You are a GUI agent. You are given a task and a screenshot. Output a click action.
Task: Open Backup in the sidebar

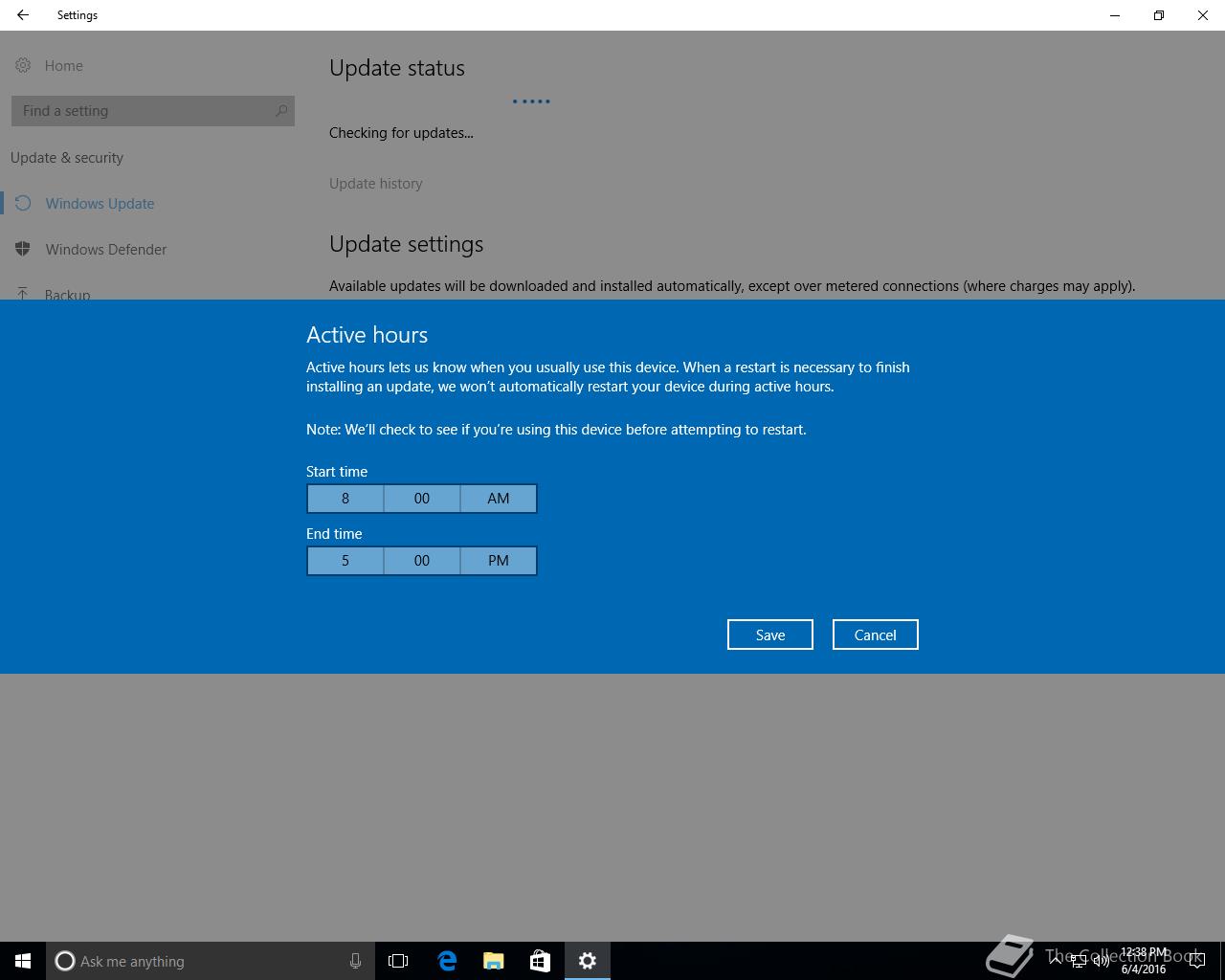[x=67, y=293]
